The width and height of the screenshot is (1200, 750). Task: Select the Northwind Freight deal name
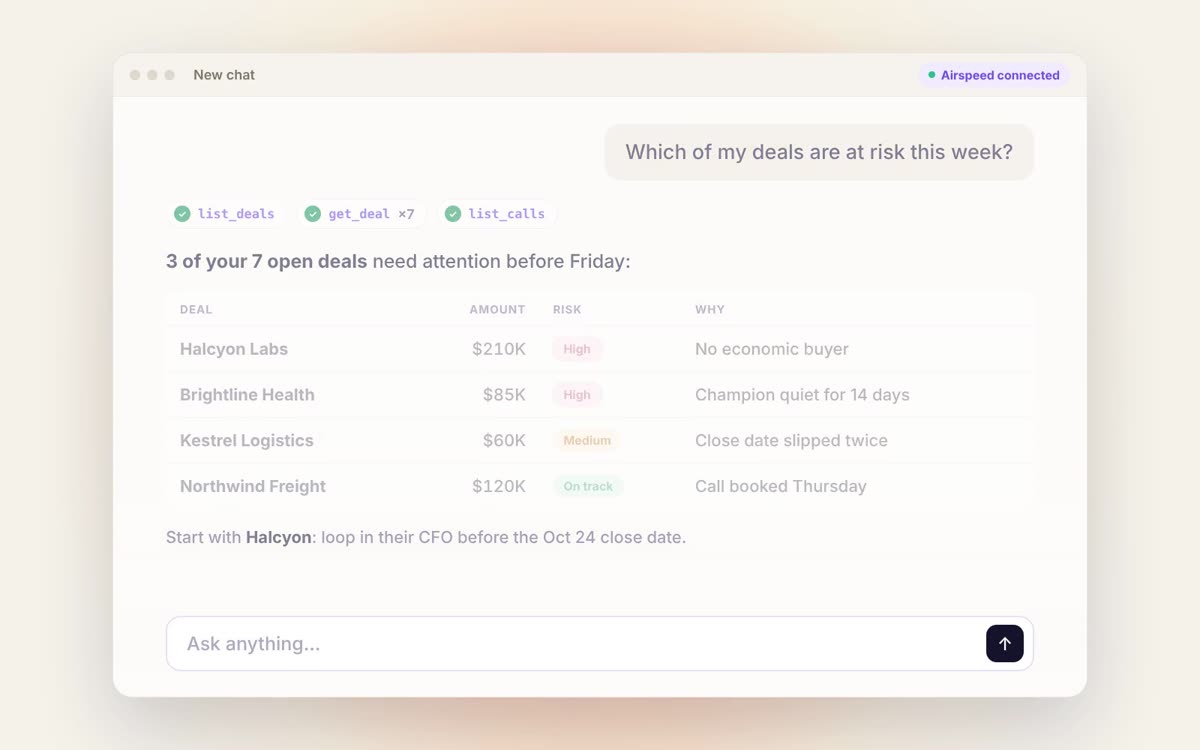253,487
